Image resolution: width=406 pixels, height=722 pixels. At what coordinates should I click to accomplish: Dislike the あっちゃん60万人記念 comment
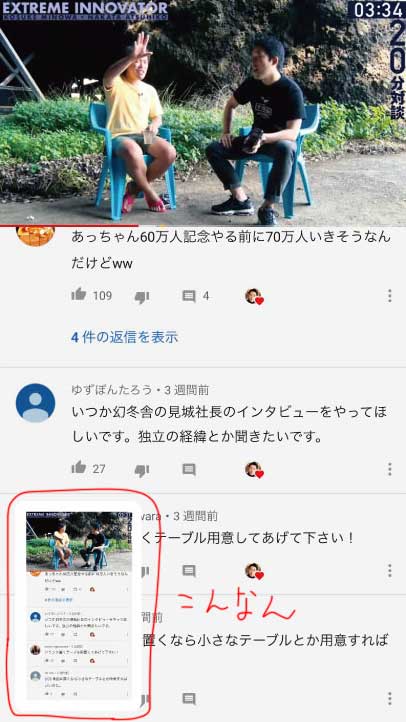pyautogui.click(x=142, y=297)
